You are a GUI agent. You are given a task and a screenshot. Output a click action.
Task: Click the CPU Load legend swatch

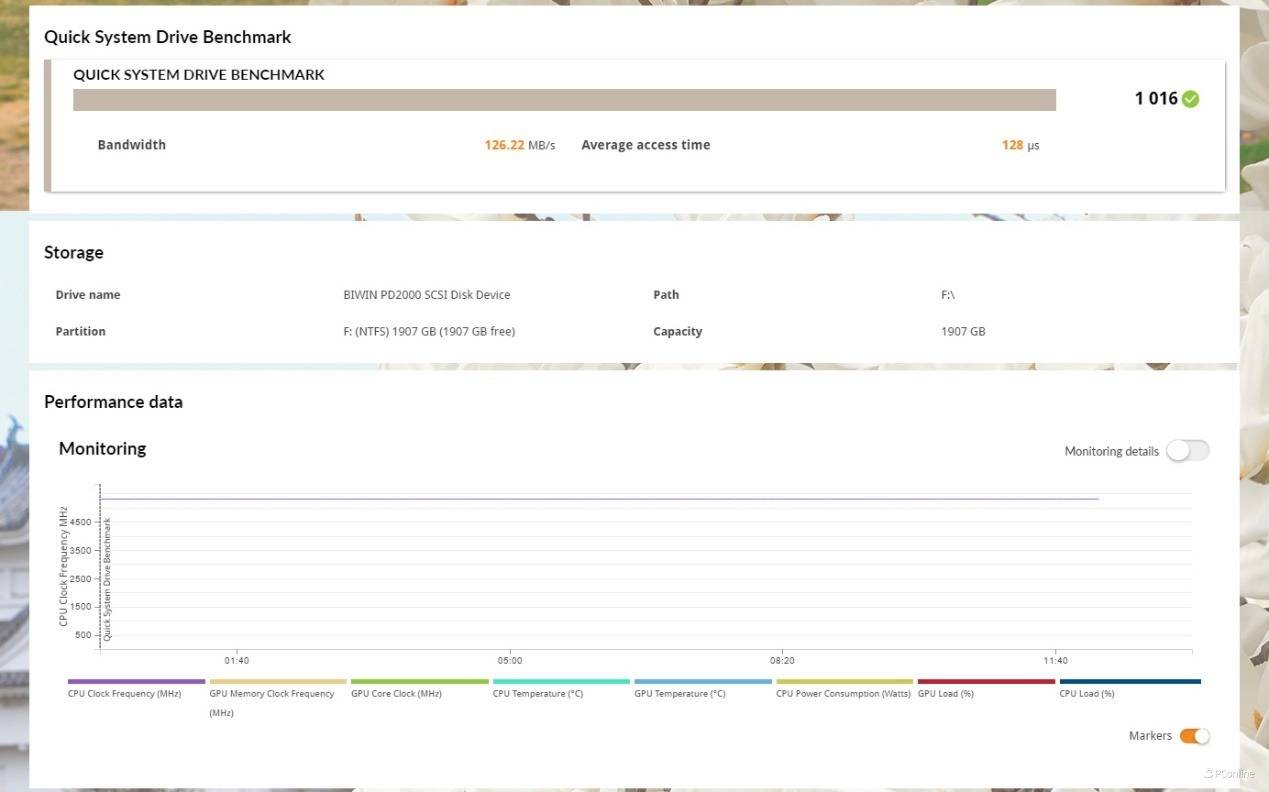click(x=1130, y=681)
